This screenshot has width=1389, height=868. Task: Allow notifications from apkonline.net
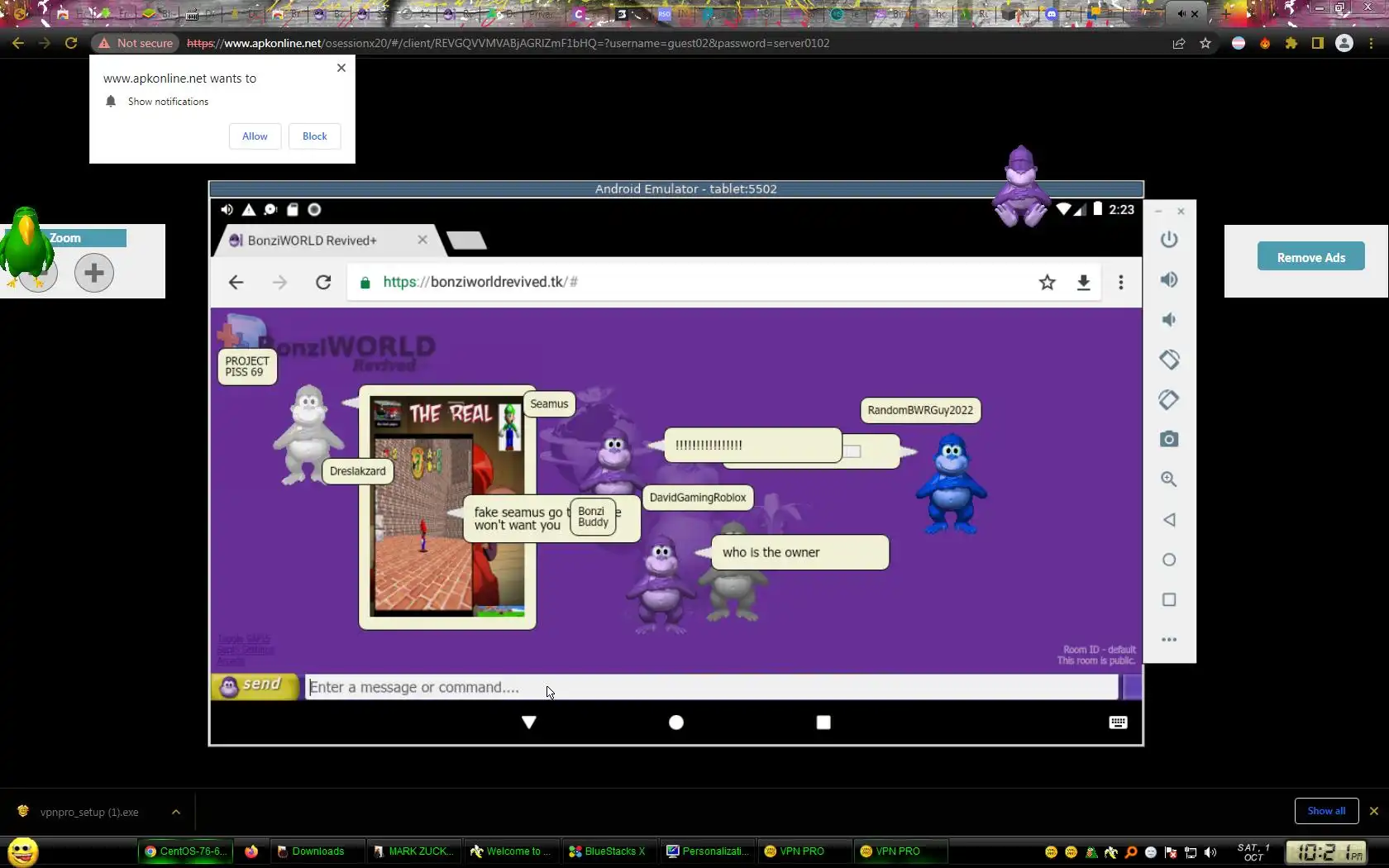(255, 136)
